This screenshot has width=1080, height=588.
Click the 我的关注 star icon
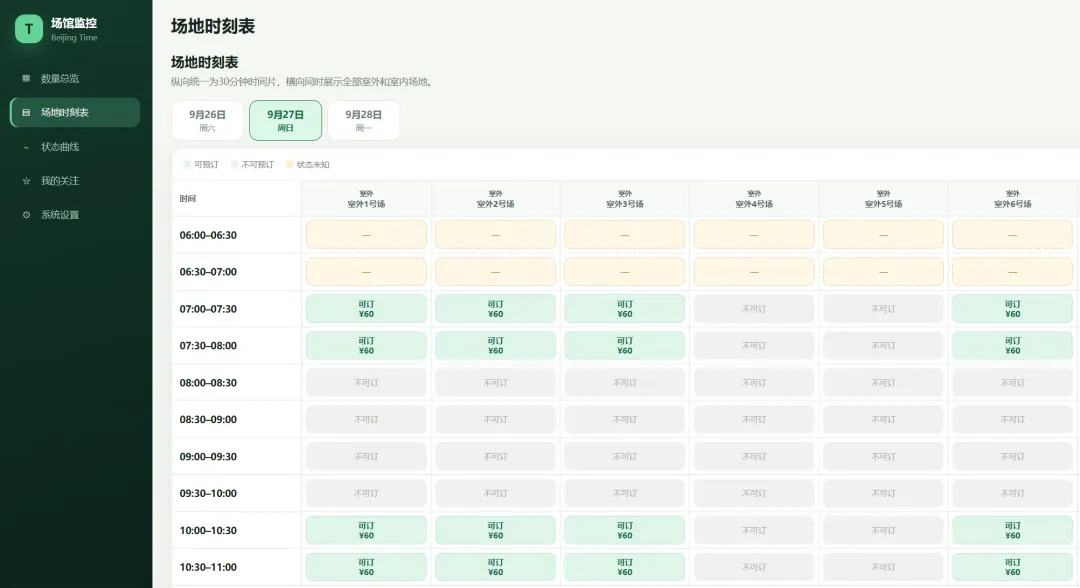(x=26, y=180)
